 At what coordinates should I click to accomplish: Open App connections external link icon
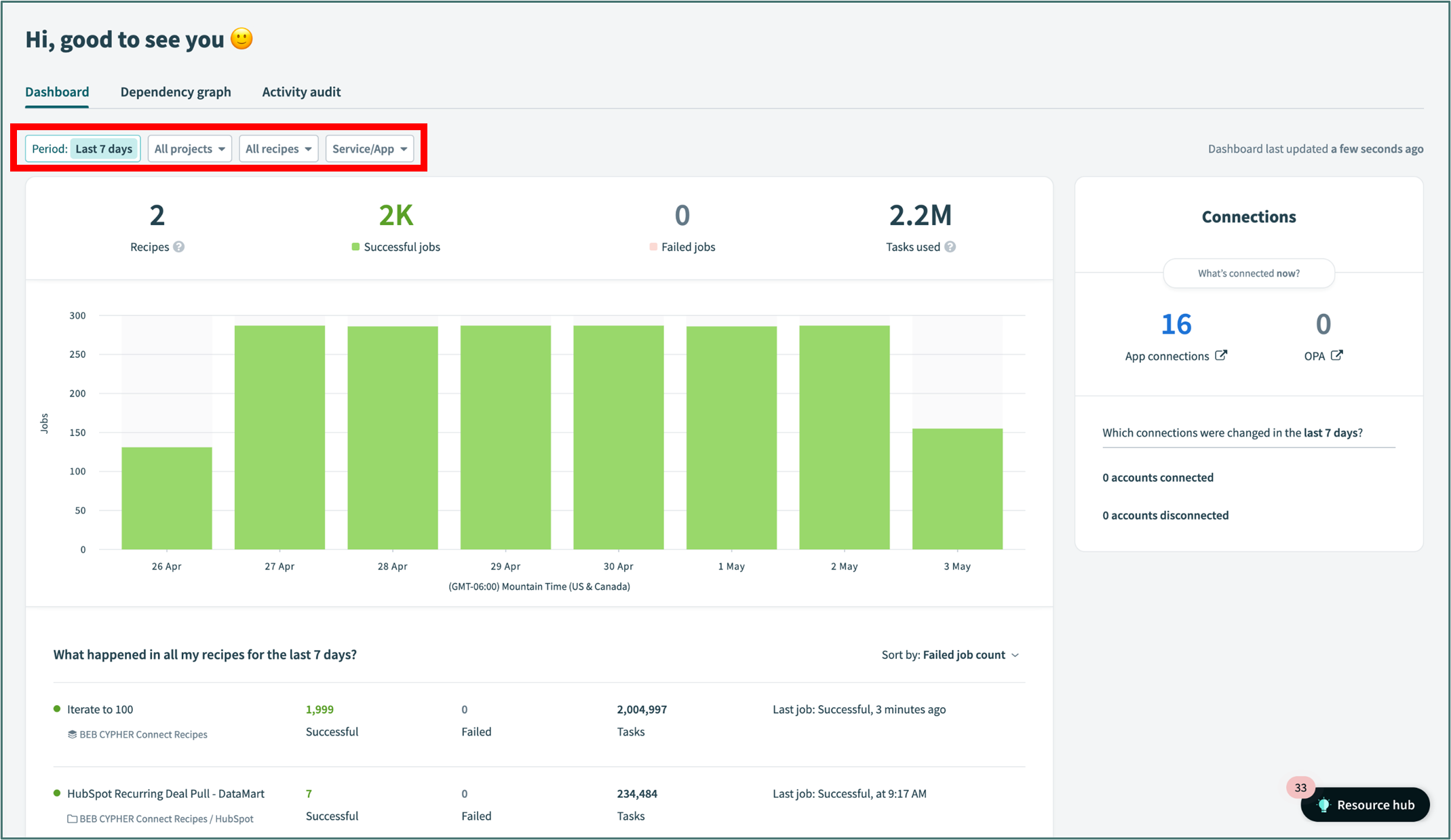(1221, 355)
